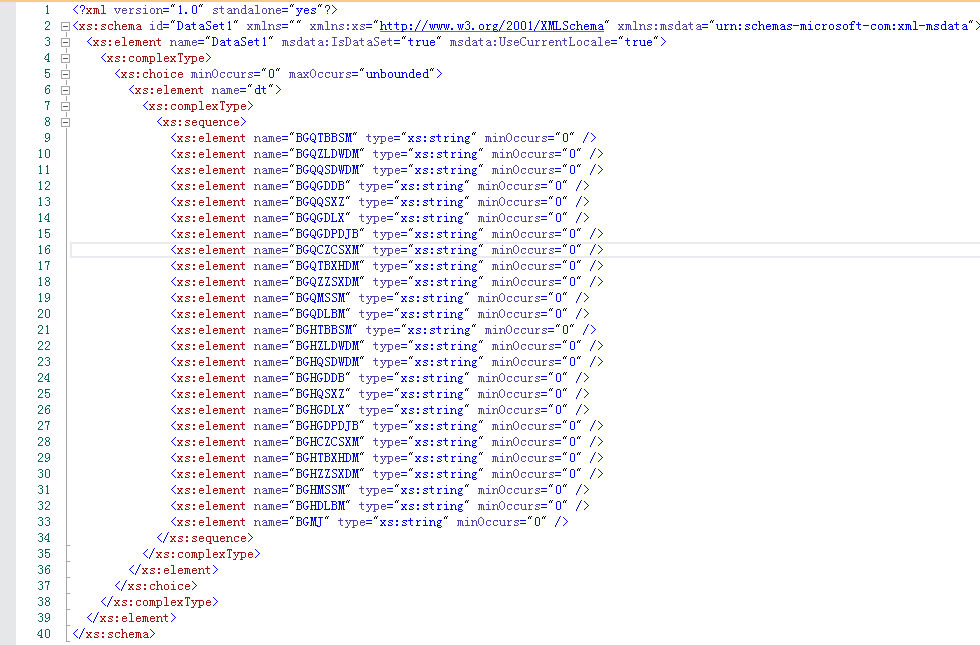Click the BGQQSDWDM element name
Image resolution: width=980 pixels, height=645 pixels.
point(328,170)
